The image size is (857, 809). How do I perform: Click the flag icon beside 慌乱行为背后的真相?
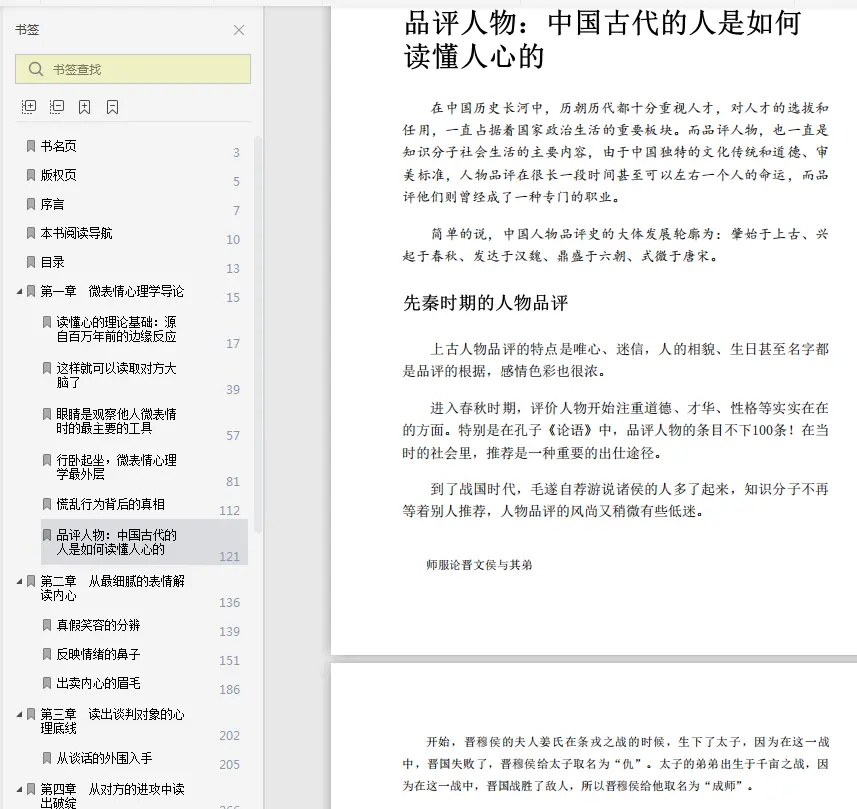click(x=47, y=504)
